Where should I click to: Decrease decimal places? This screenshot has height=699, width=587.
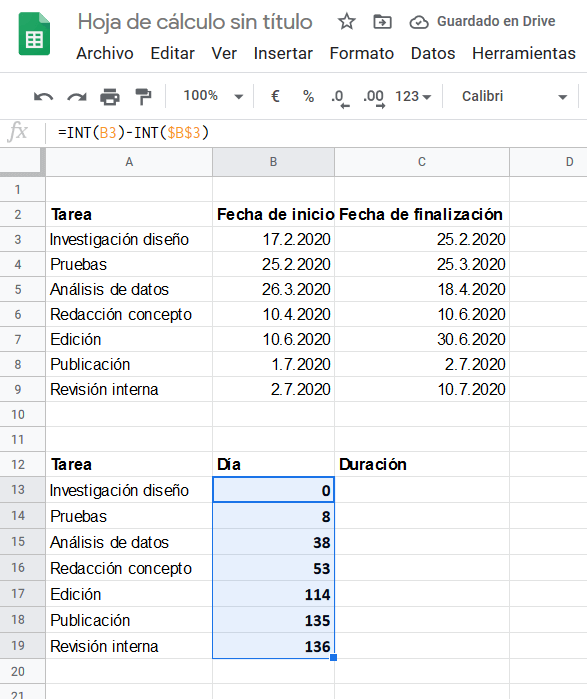(341, 98)
